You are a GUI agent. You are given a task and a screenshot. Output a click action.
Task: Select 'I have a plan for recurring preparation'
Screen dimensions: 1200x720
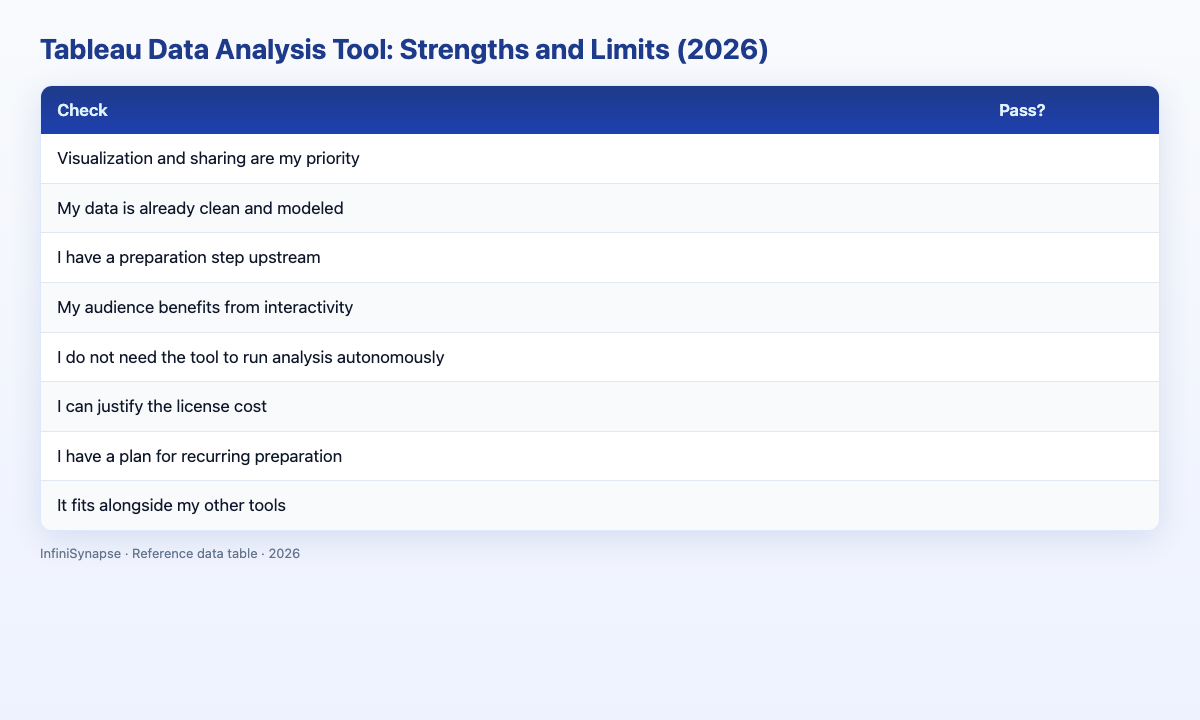(200, 456)
